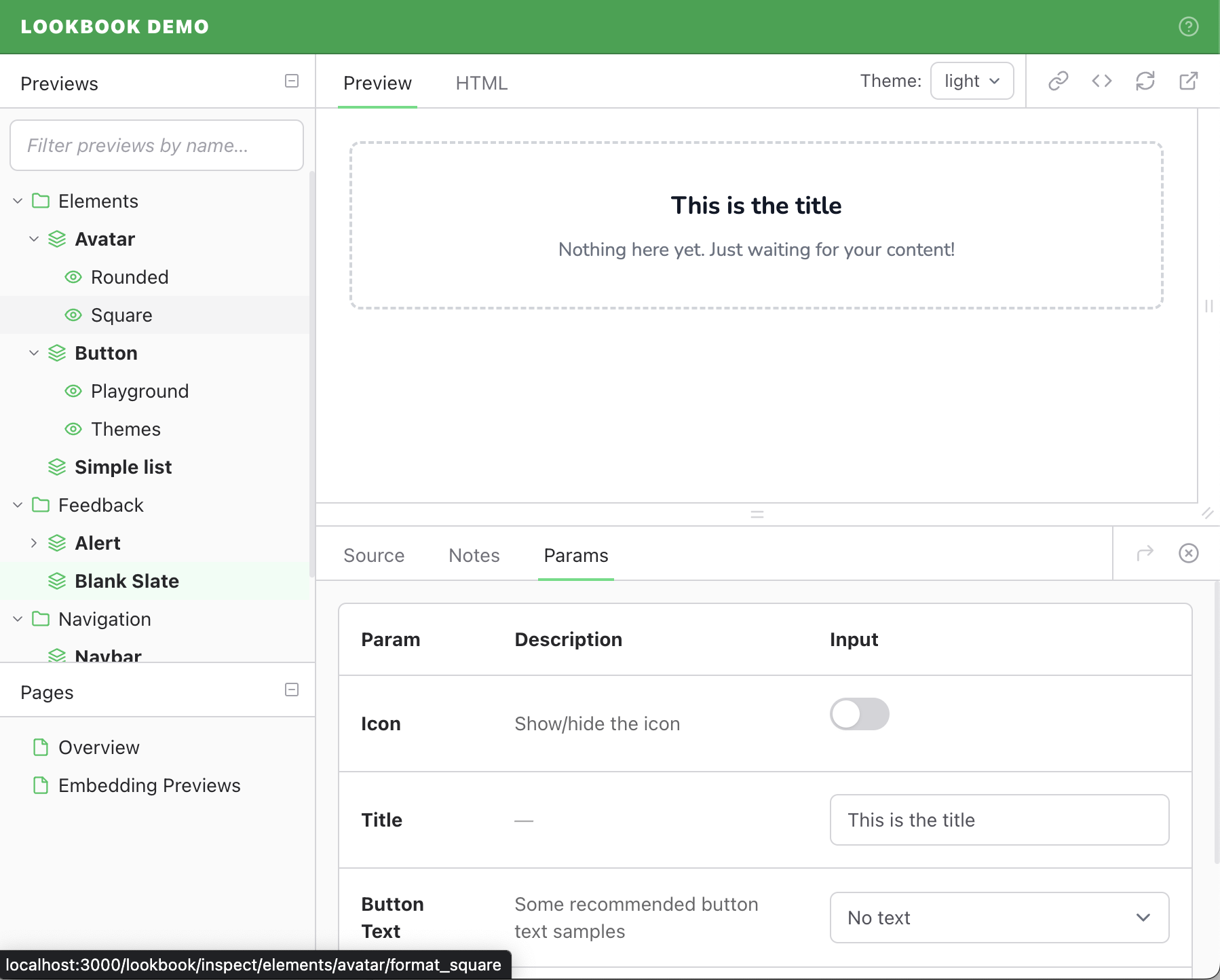Refresh the preview with reload icon
The image size is (1220, 980).
tap(1145, 81)
